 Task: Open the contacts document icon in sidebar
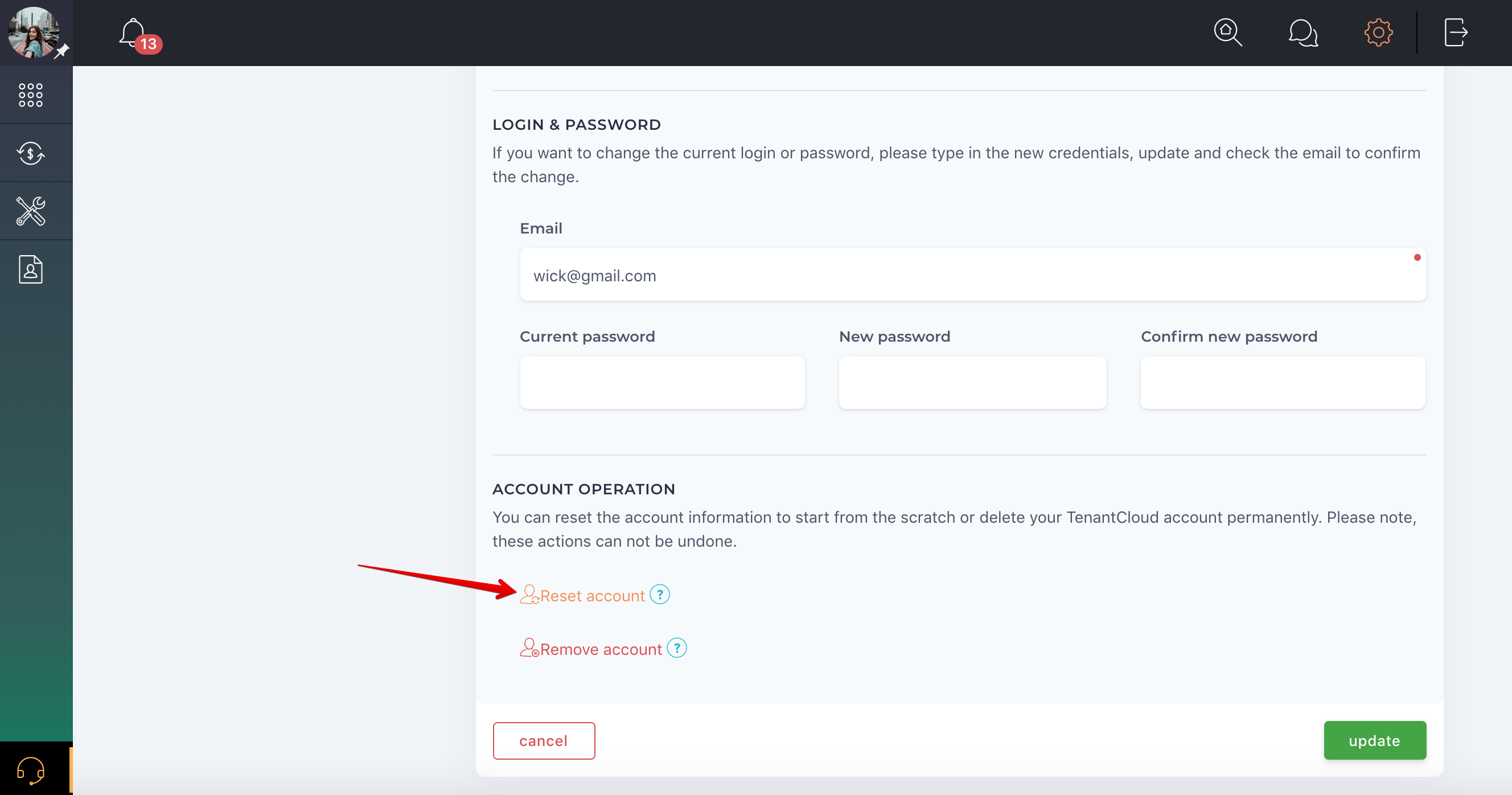tap(31, 269)
